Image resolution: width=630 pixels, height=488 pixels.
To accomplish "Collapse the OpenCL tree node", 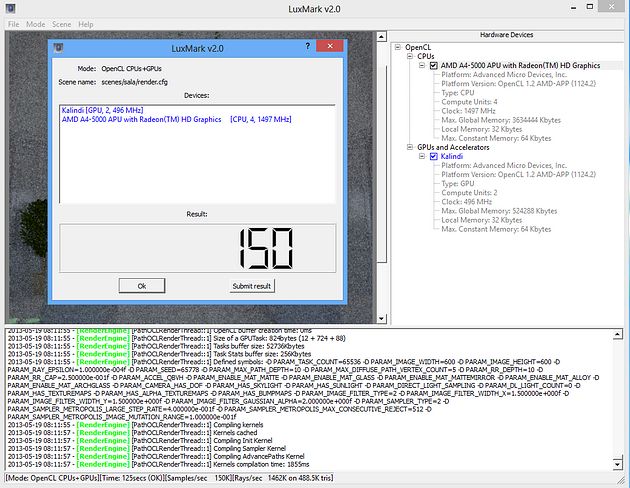I will 398,47.
